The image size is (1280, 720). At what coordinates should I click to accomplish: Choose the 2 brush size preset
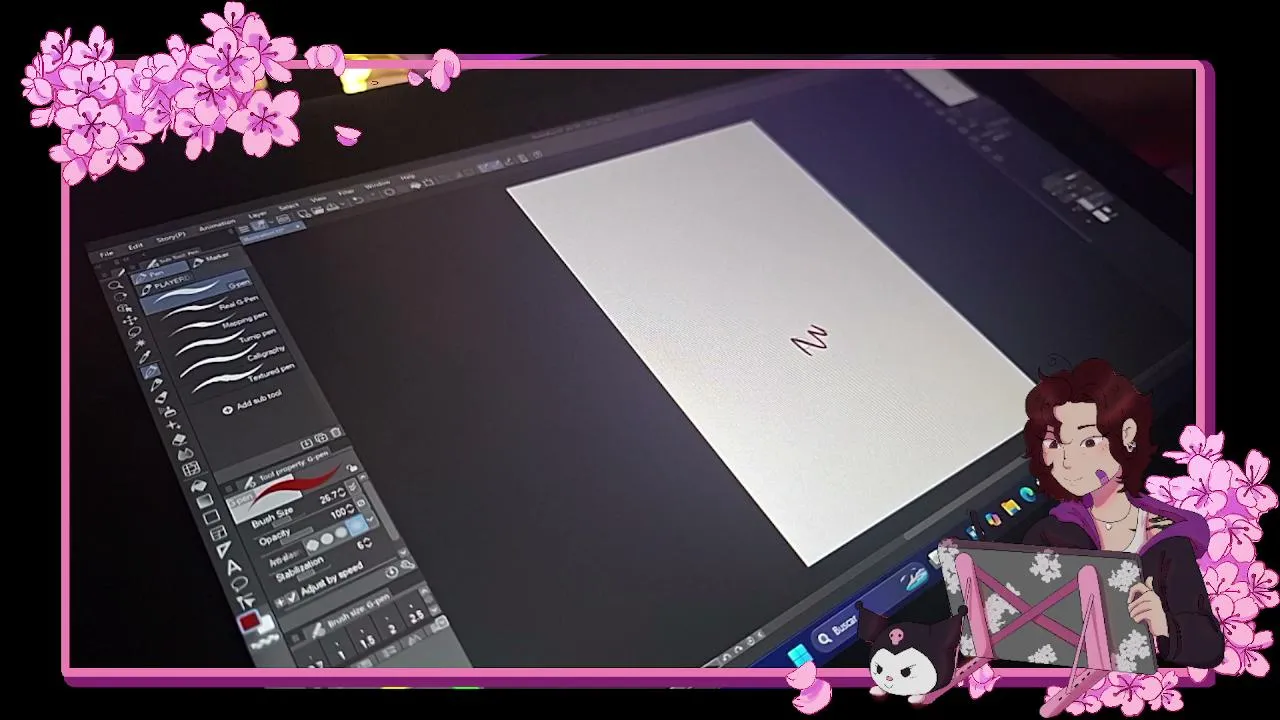coord(391,629)
